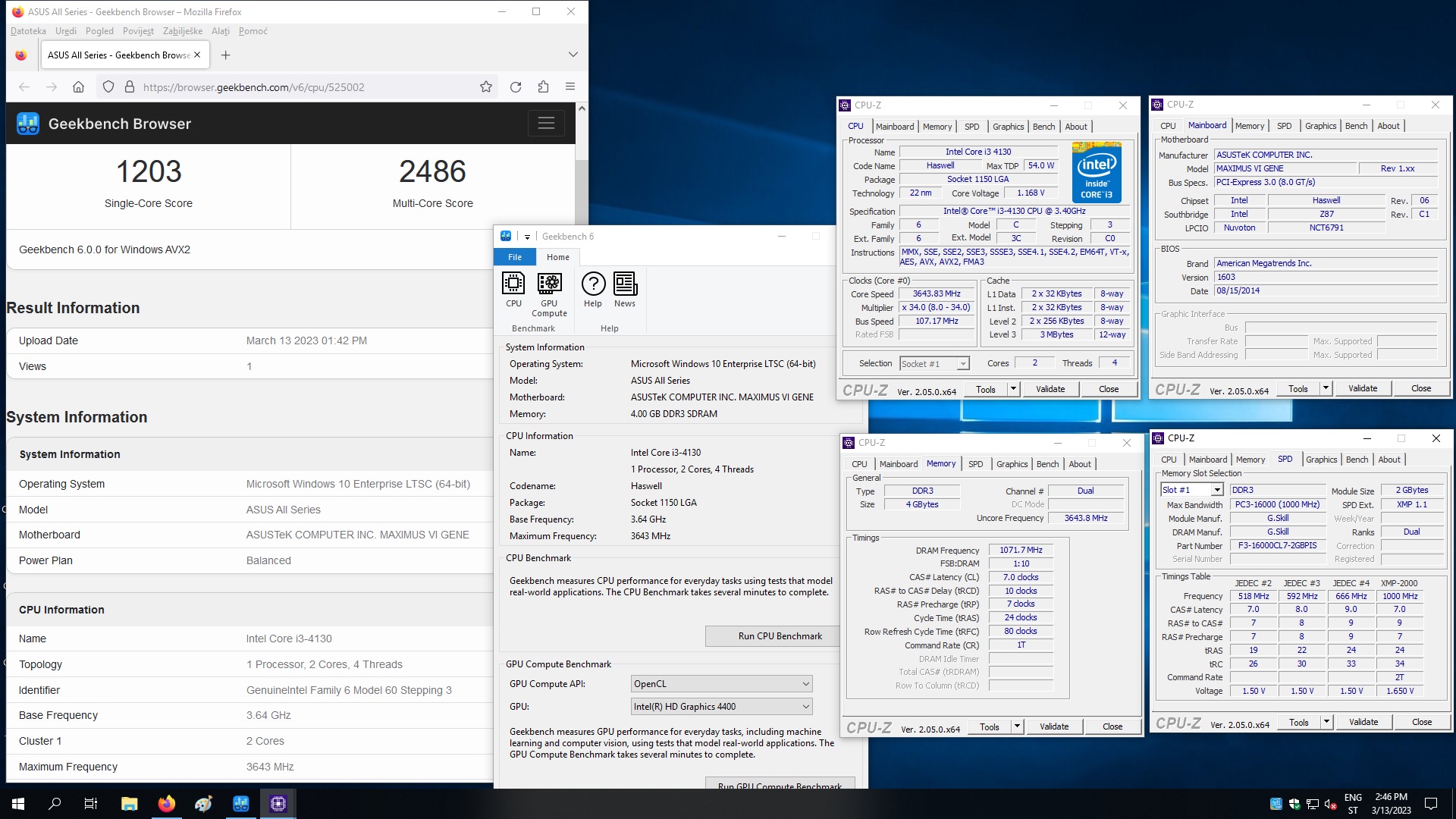1456x819 pixels.
Task: Click the Geekbench CPU benchmark icon
Action: coord(513,290)
